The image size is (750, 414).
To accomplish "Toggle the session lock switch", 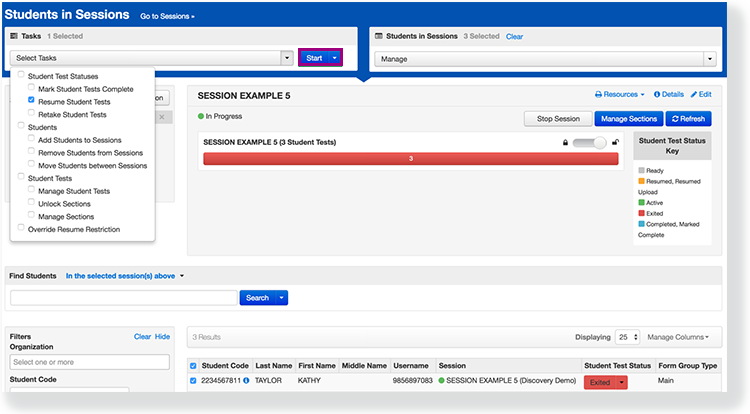I will click(590, 143).
